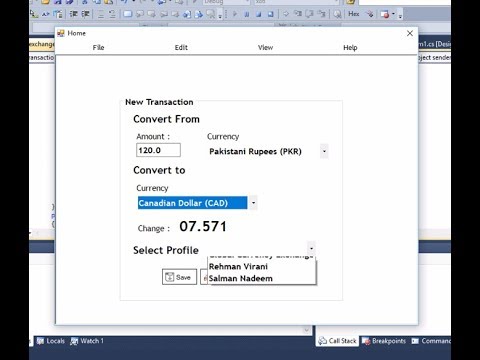480x360 pixels.
Task: Switch to Call Stack tab
Action: (x=337, y=341)
